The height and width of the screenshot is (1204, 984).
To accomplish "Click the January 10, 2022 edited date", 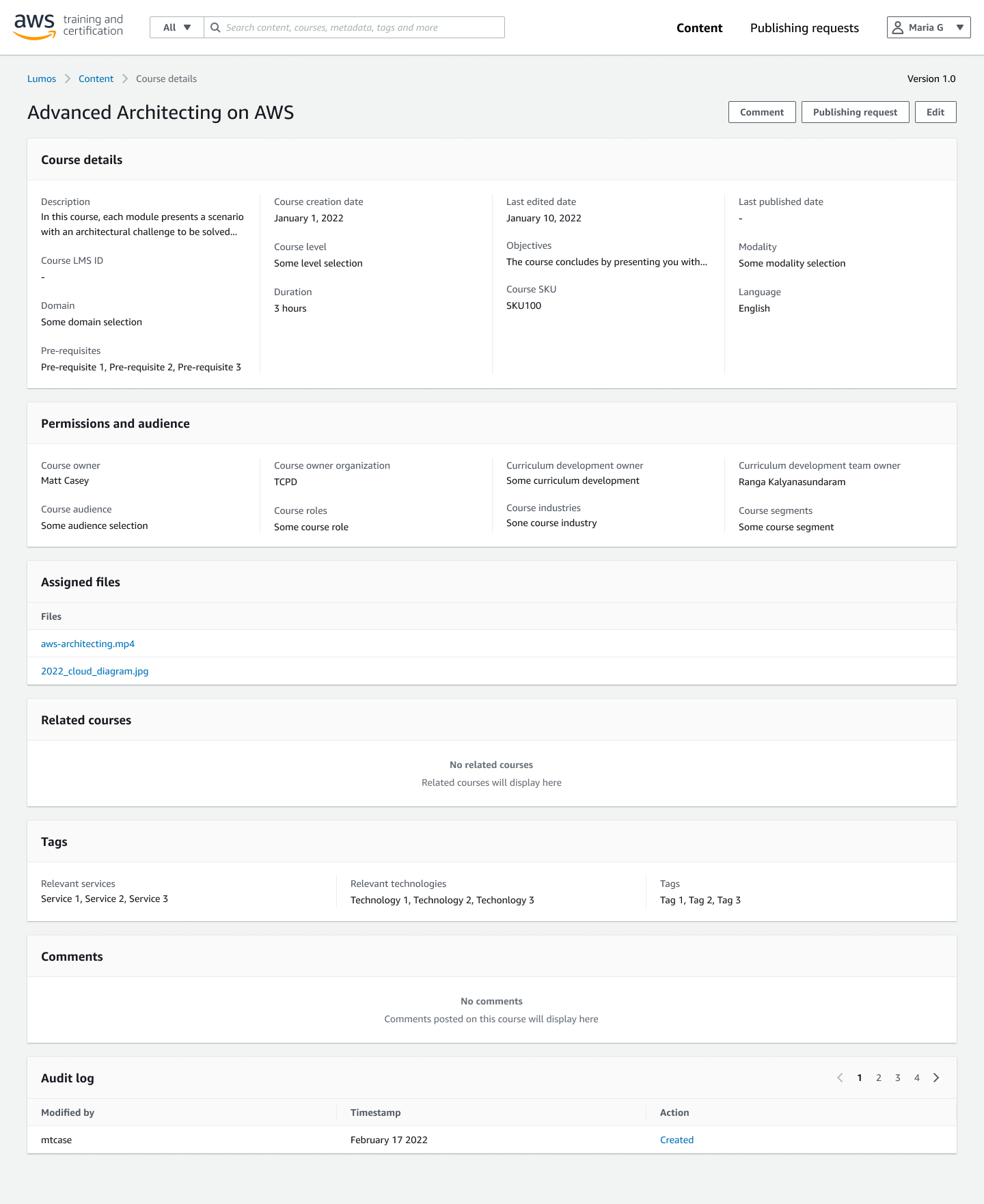I will tap(543, 218).
